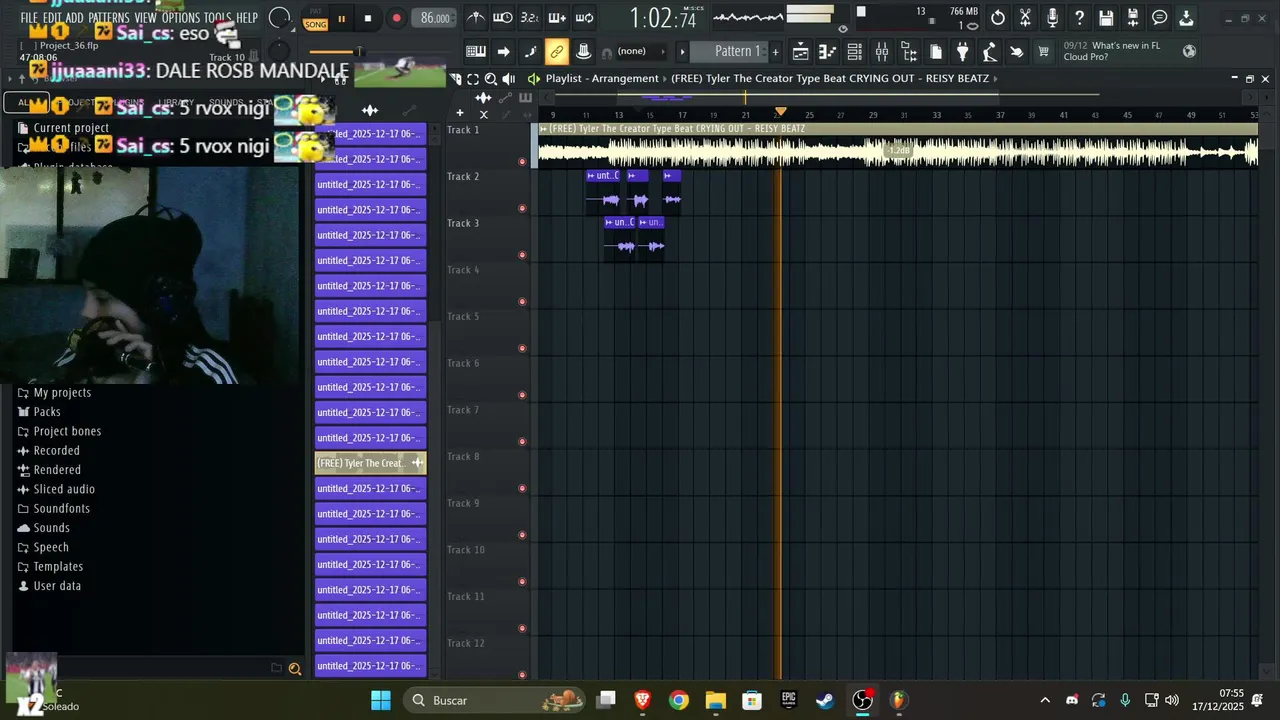Viewport: 1280px width, 720px height.
Task: Stop playback with the stop button
Action: coord(368,18)
